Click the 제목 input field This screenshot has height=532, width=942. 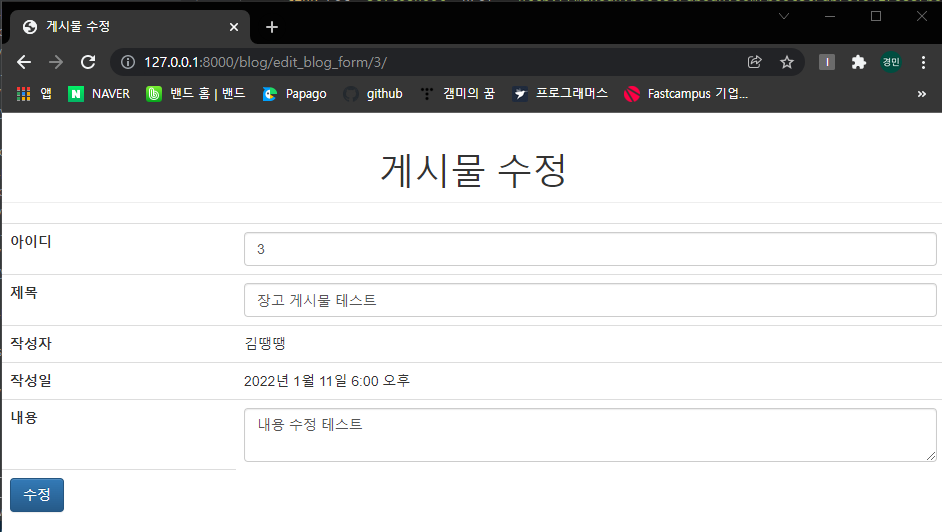[x=590, y=300]
